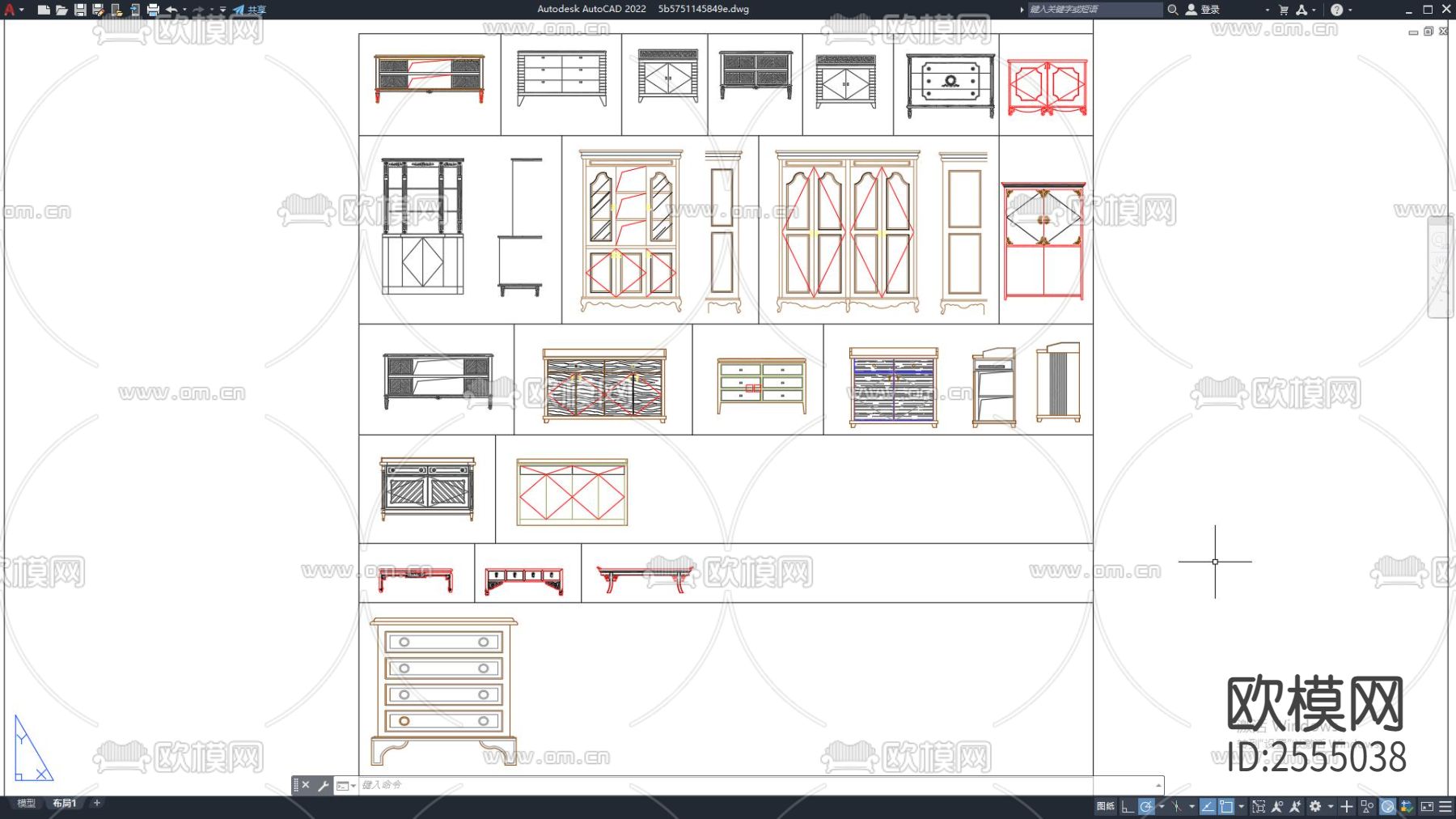Add a new layout with plus tab

(97, 804)
